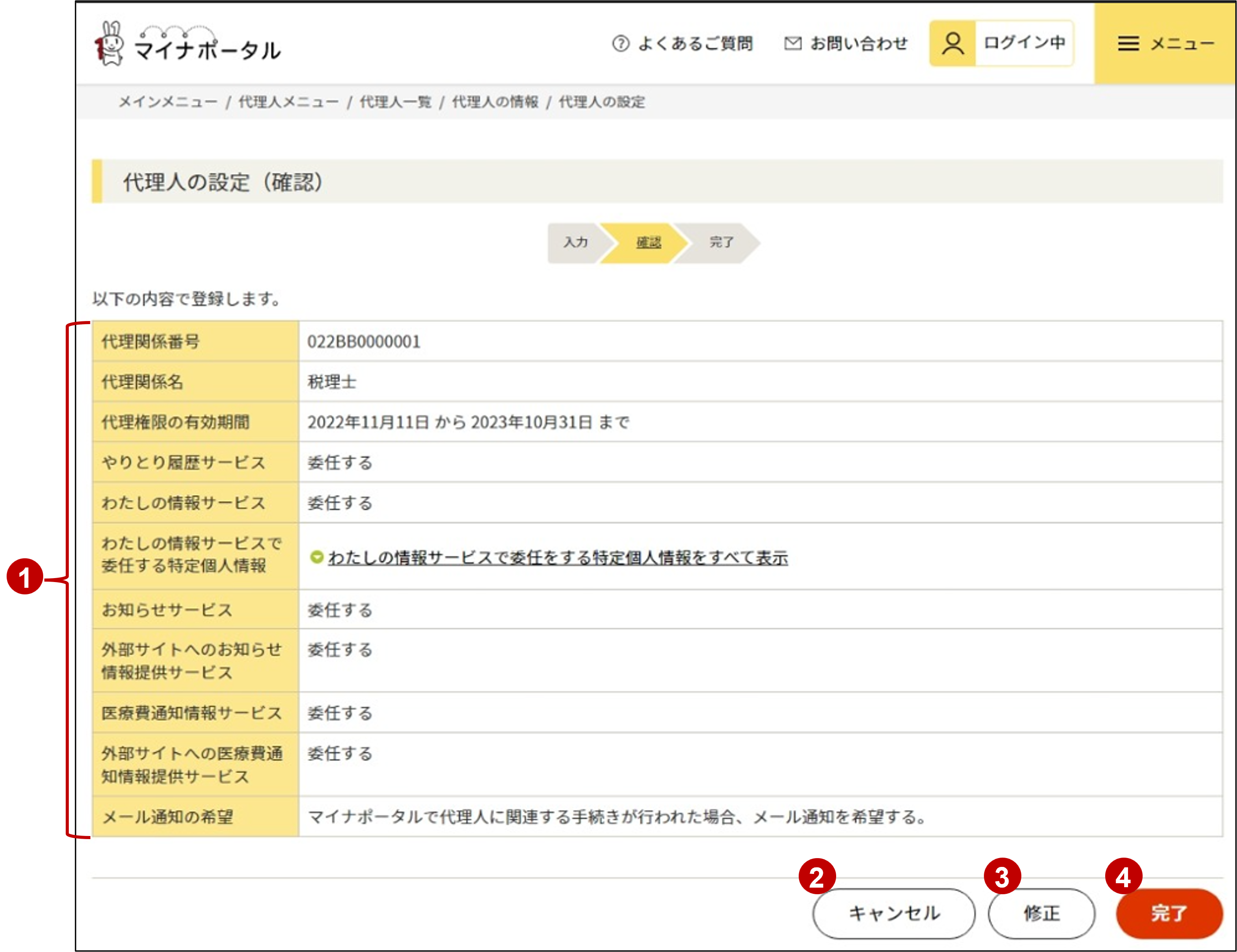
Task: Click the question mark FAQ icon
Action: click(x=621, y=43)
